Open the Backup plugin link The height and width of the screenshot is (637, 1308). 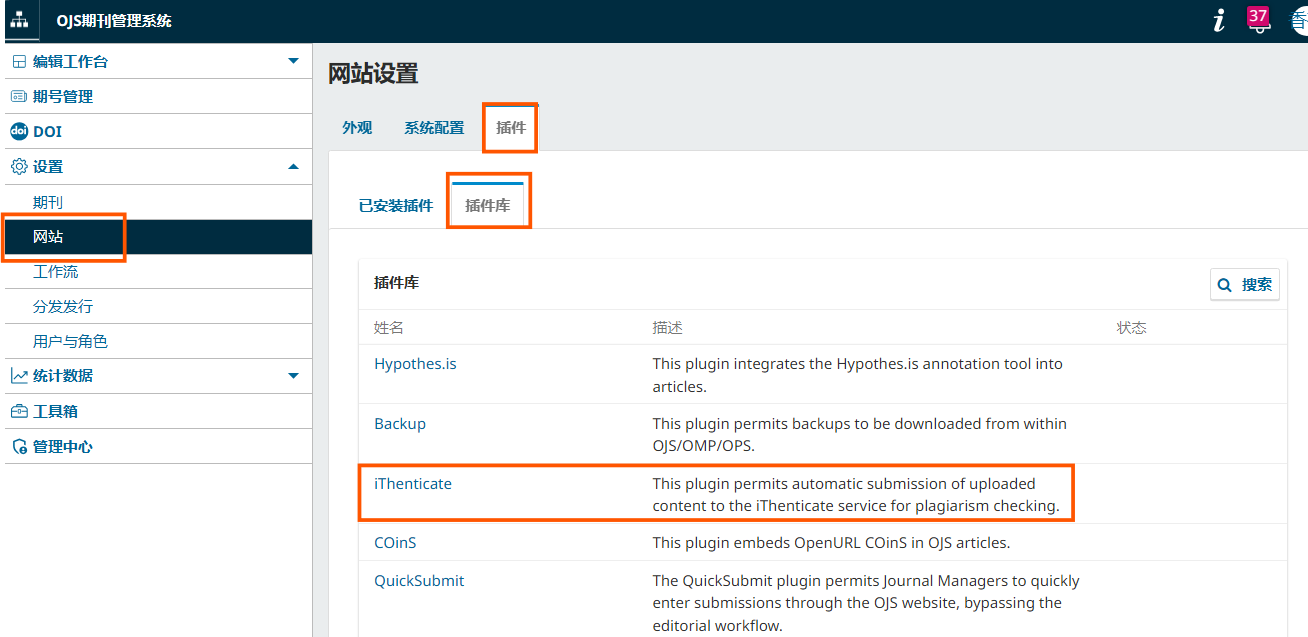pos(400,424)
